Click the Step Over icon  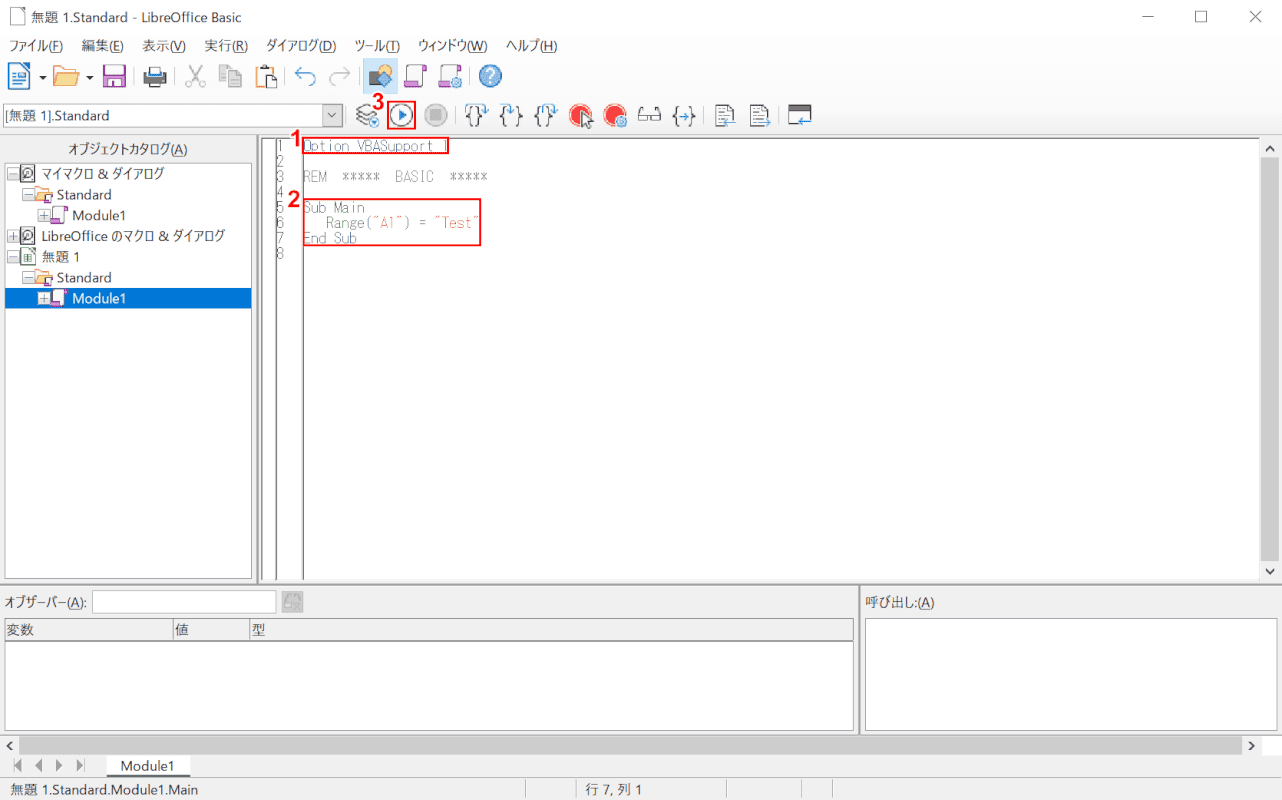[x=511, y=116]
